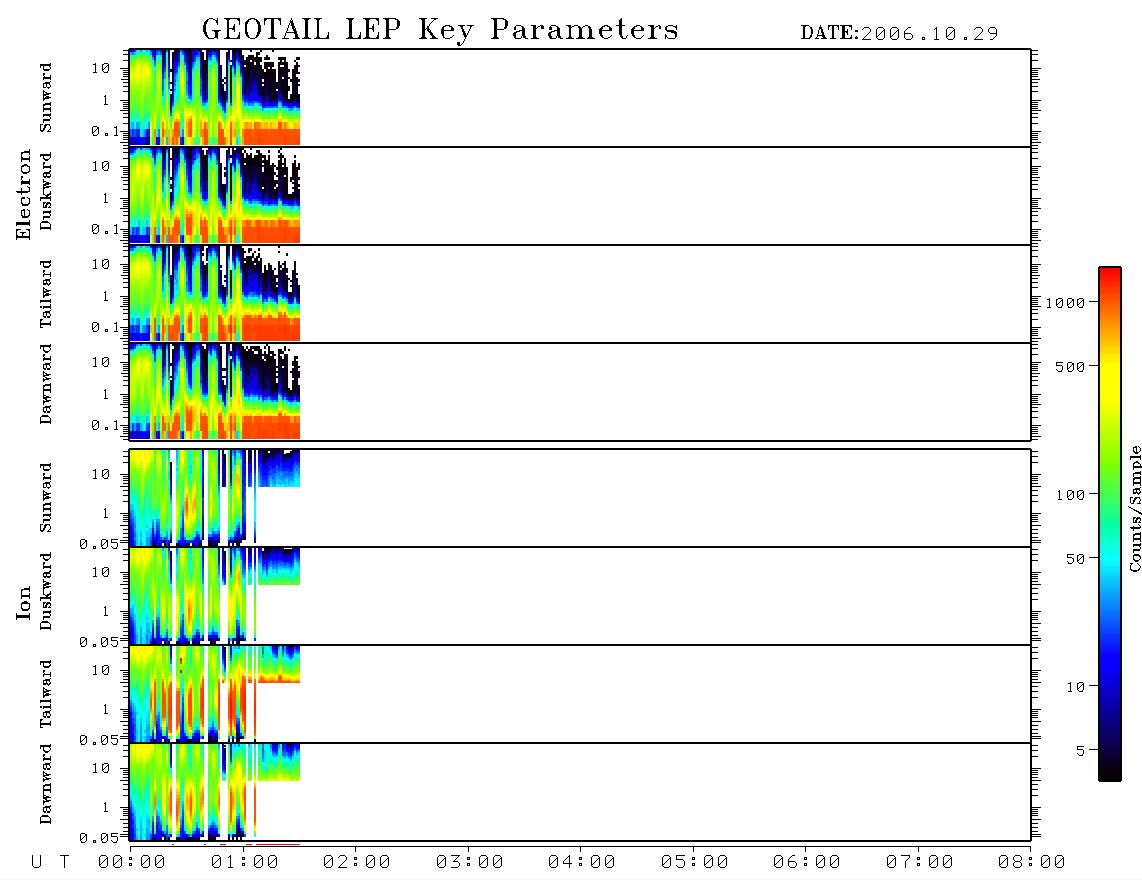Select the 500 tick on color scale
This screenshot has height=880, width=1142.
(x=1071, y=366)
